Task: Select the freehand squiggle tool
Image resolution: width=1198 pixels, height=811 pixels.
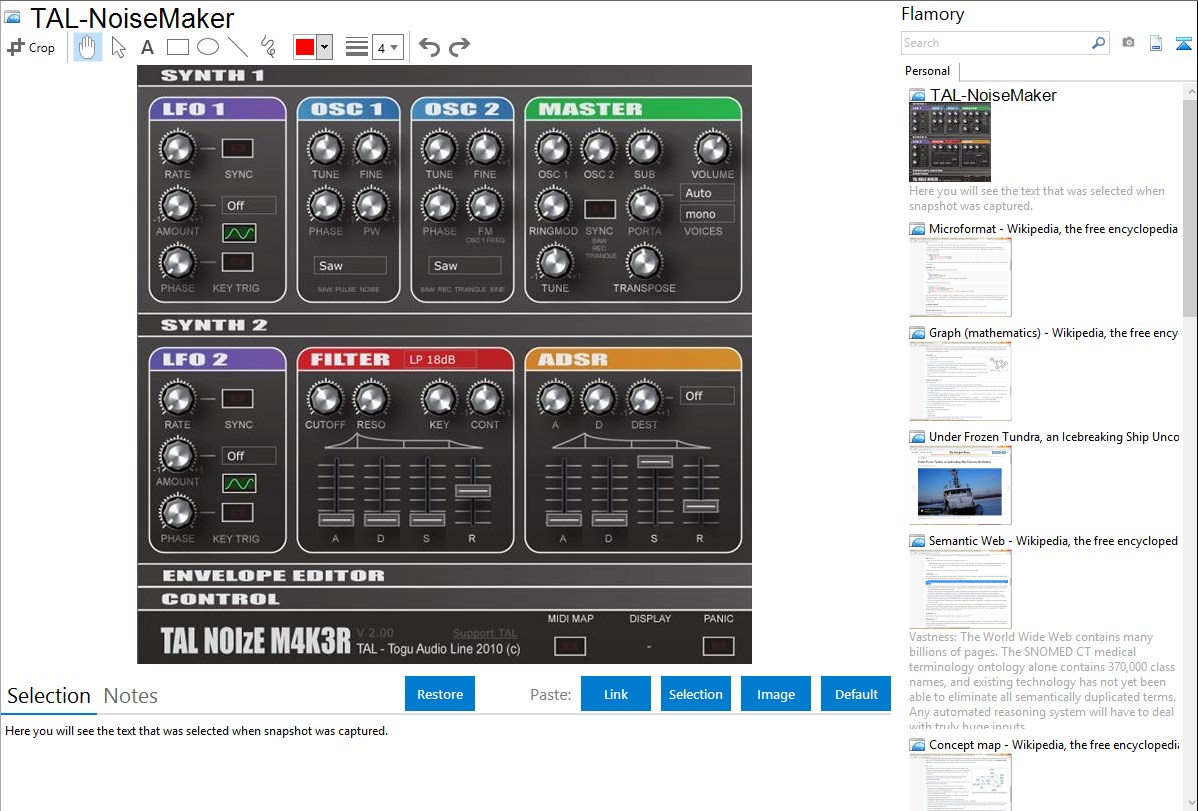Action: coord(267,47)
